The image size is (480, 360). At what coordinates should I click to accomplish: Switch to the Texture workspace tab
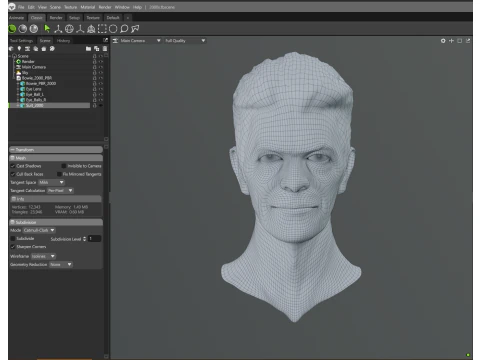[x=93, y=18]
